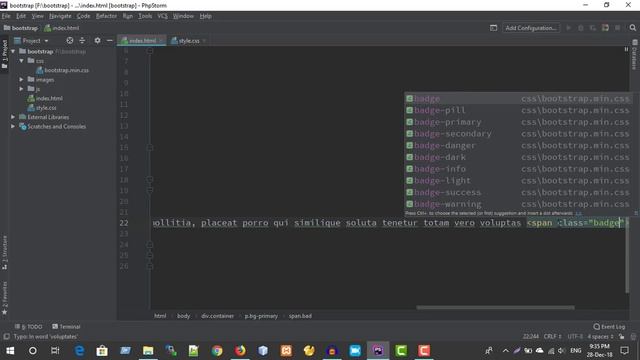Open Project panel settings gear

(x=97, y=40)
